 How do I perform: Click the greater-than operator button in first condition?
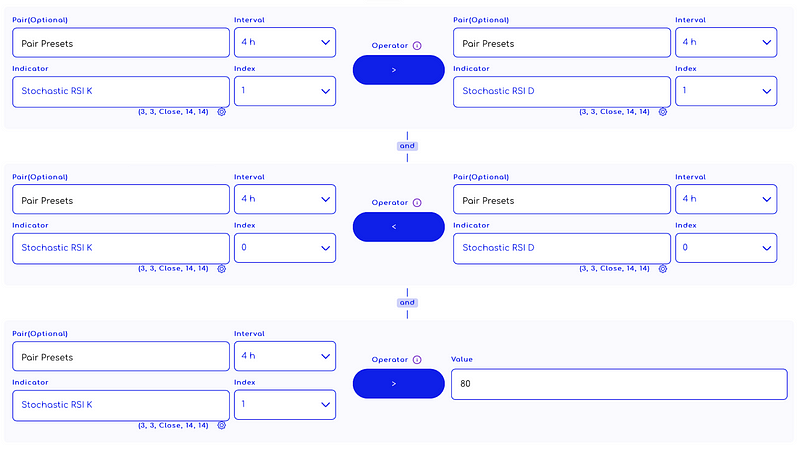point(398,70)
